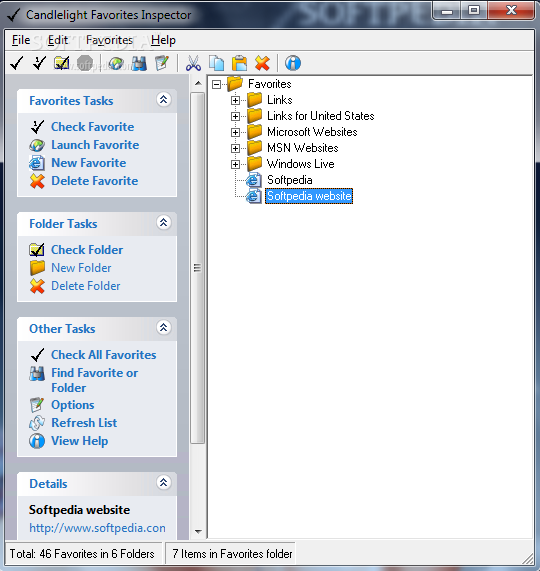Select the MSN Websites folder label
This screenshot has height=571, width=540.
[x=303, y=148]
